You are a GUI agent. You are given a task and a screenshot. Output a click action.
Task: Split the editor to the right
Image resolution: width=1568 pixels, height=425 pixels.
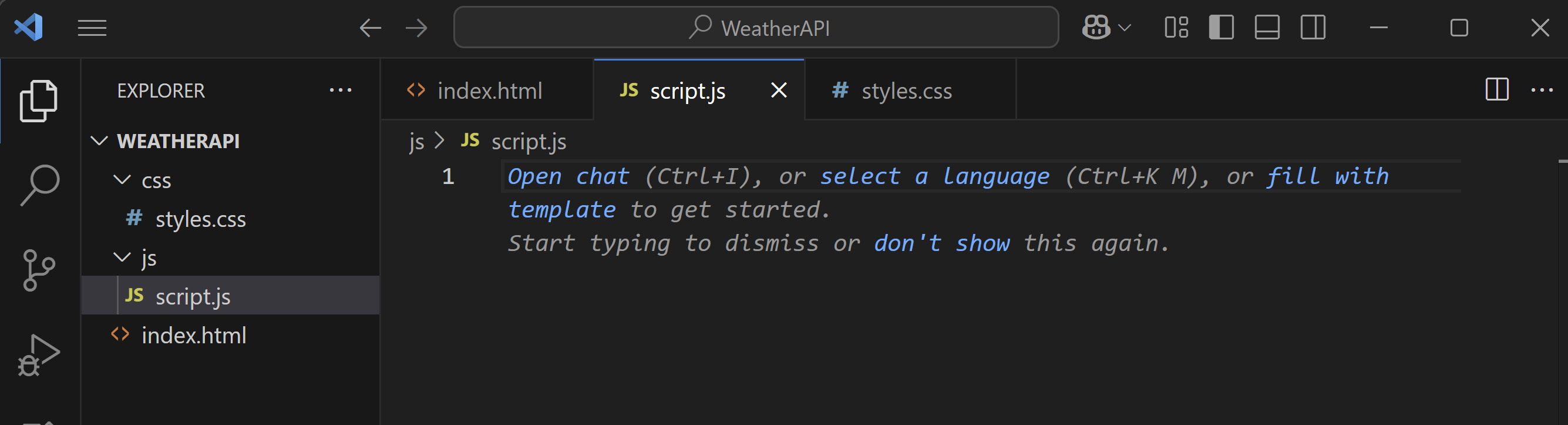[x=1496, y=90]
